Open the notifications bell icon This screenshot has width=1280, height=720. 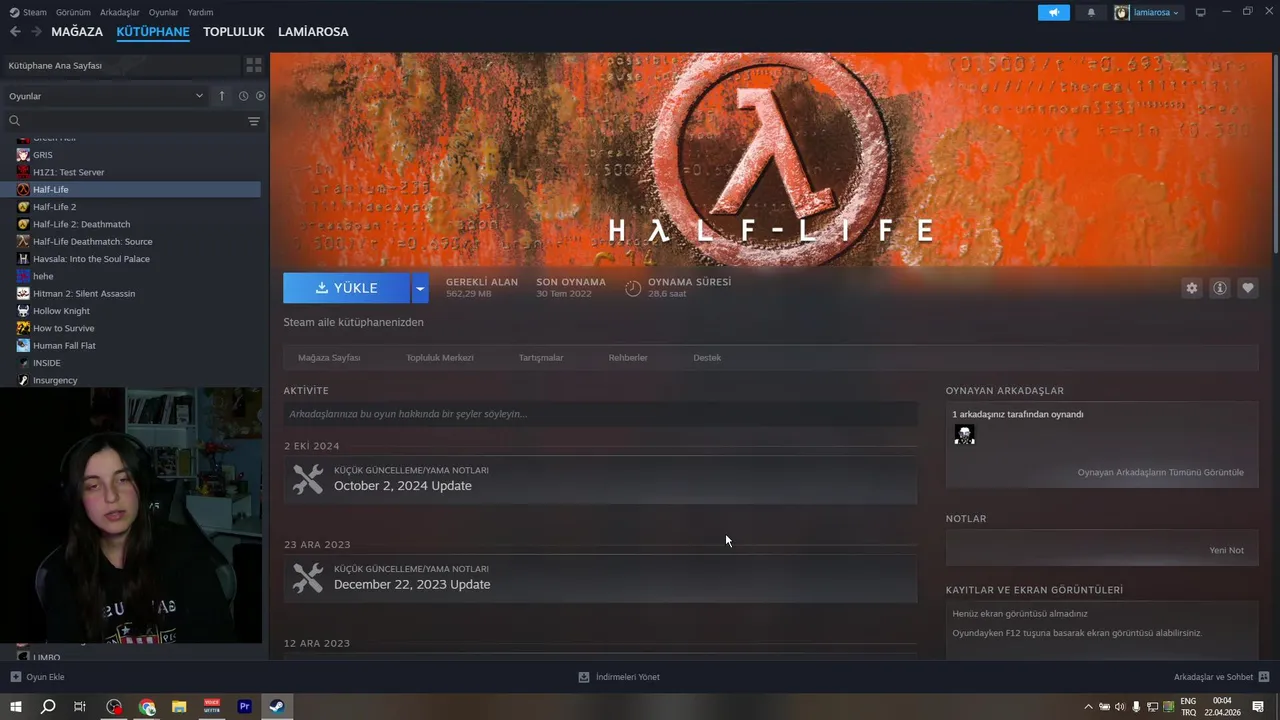[1091, 12]
